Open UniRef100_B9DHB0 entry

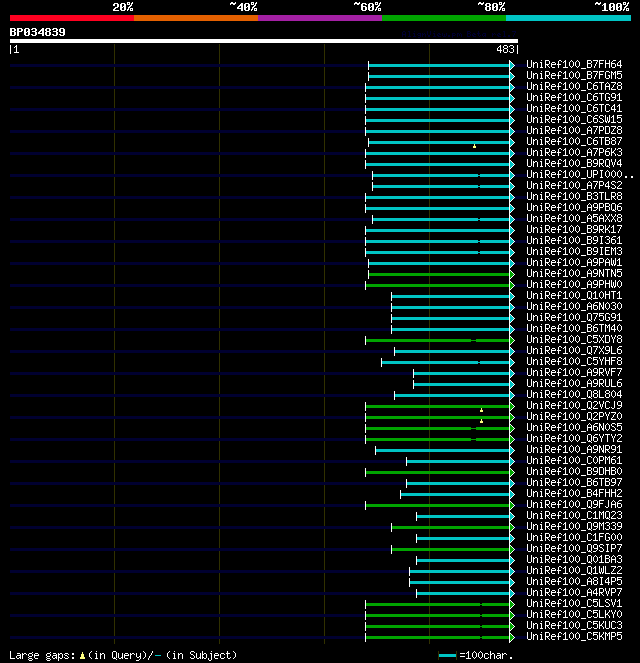[574, 471]
